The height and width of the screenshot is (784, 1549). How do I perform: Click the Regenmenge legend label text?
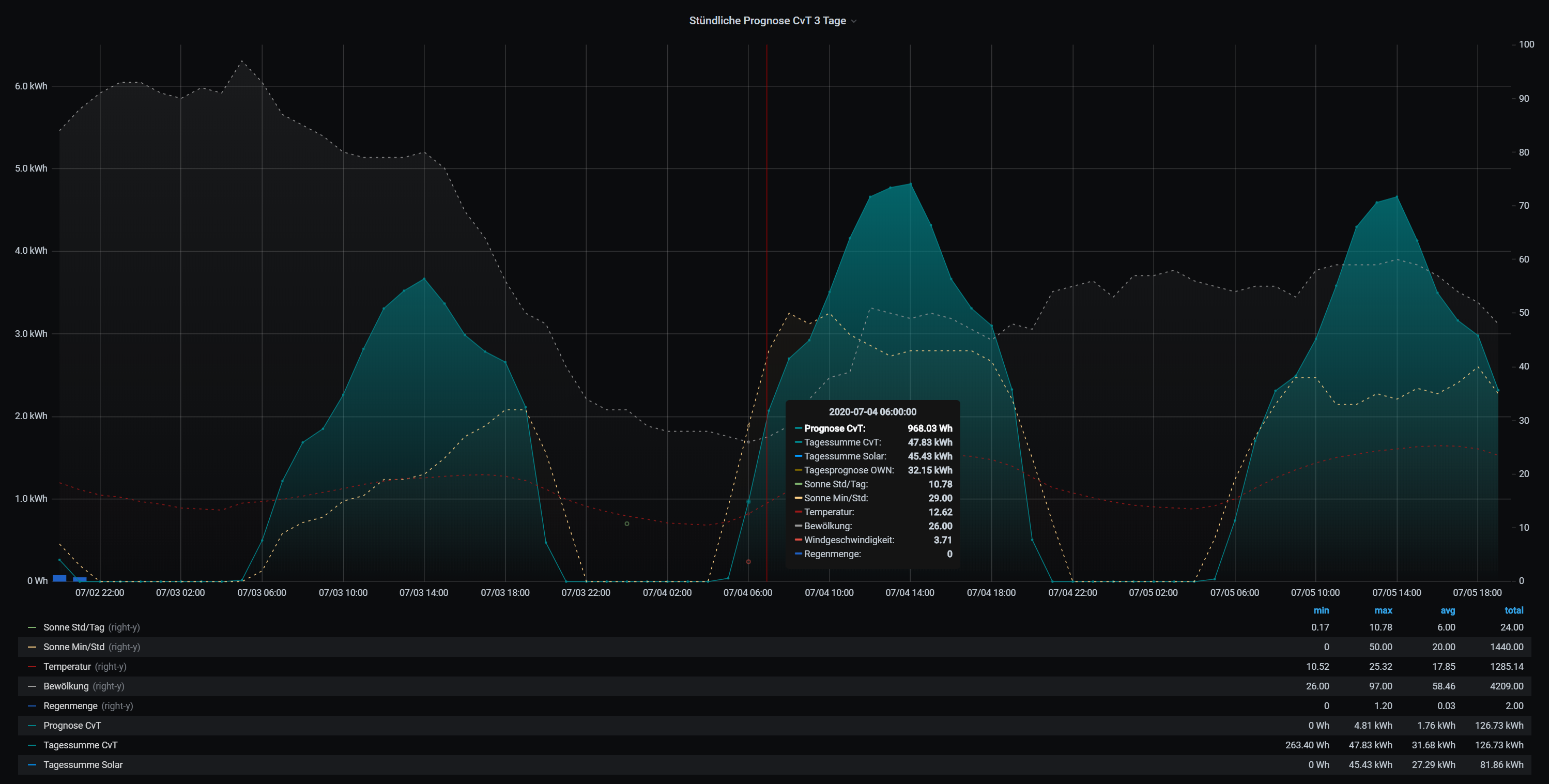click(70, 706)
